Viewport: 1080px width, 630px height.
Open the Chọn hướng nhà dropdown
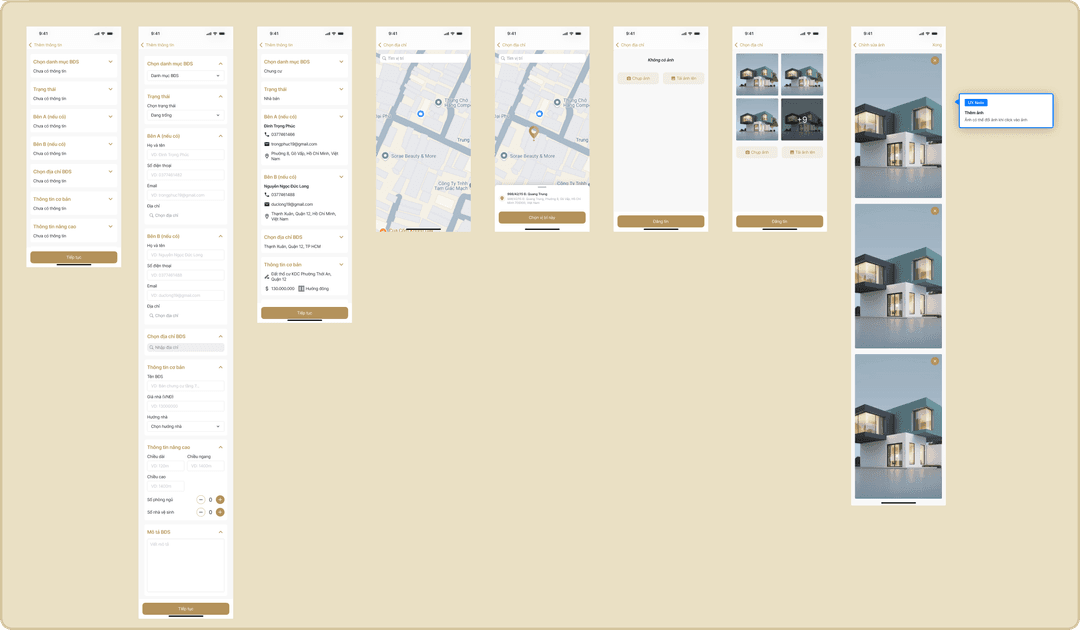185,426
